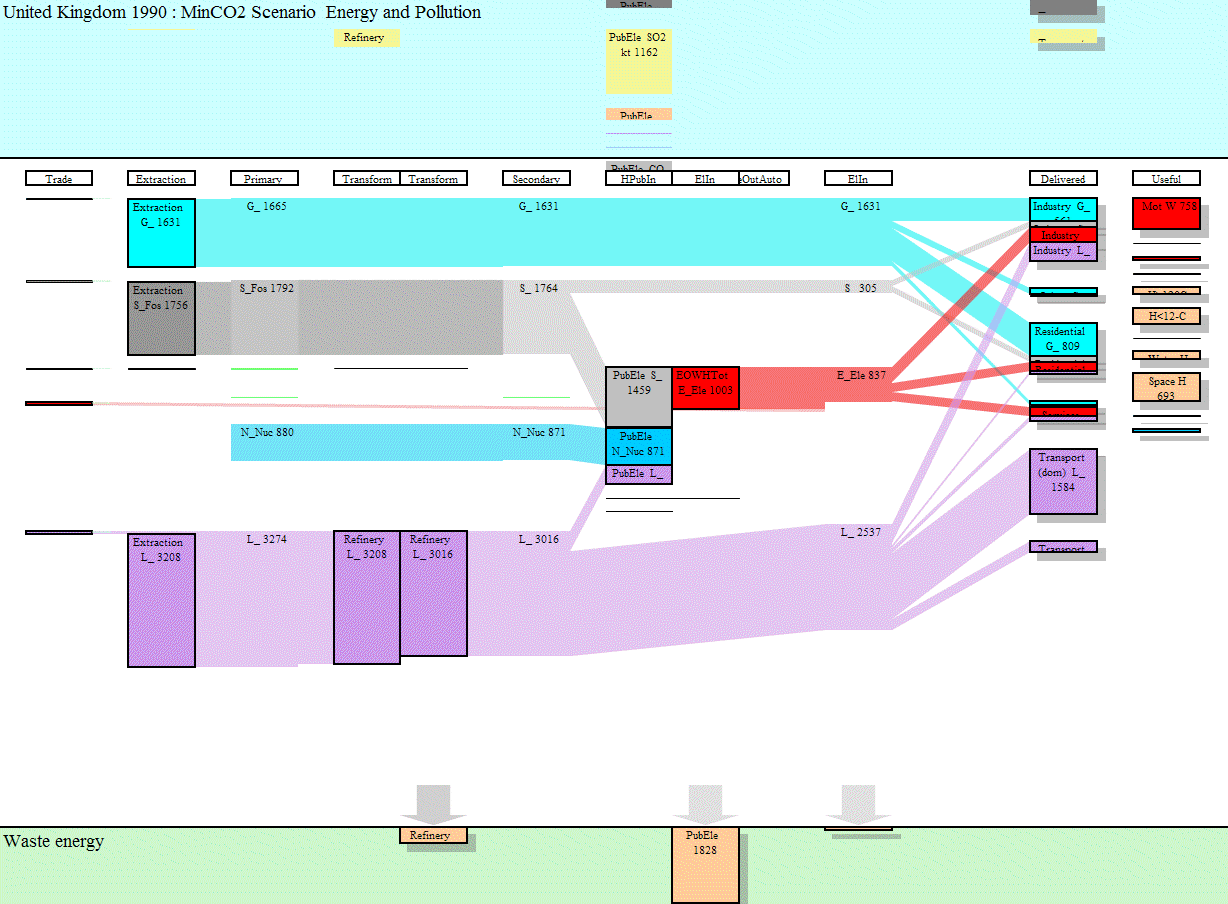This screenshot has height=904, width=1228.
Task: Click the 'United Kingdom 1990 : MinCO2 Scenario' title
Action: (x=160, y=13)
